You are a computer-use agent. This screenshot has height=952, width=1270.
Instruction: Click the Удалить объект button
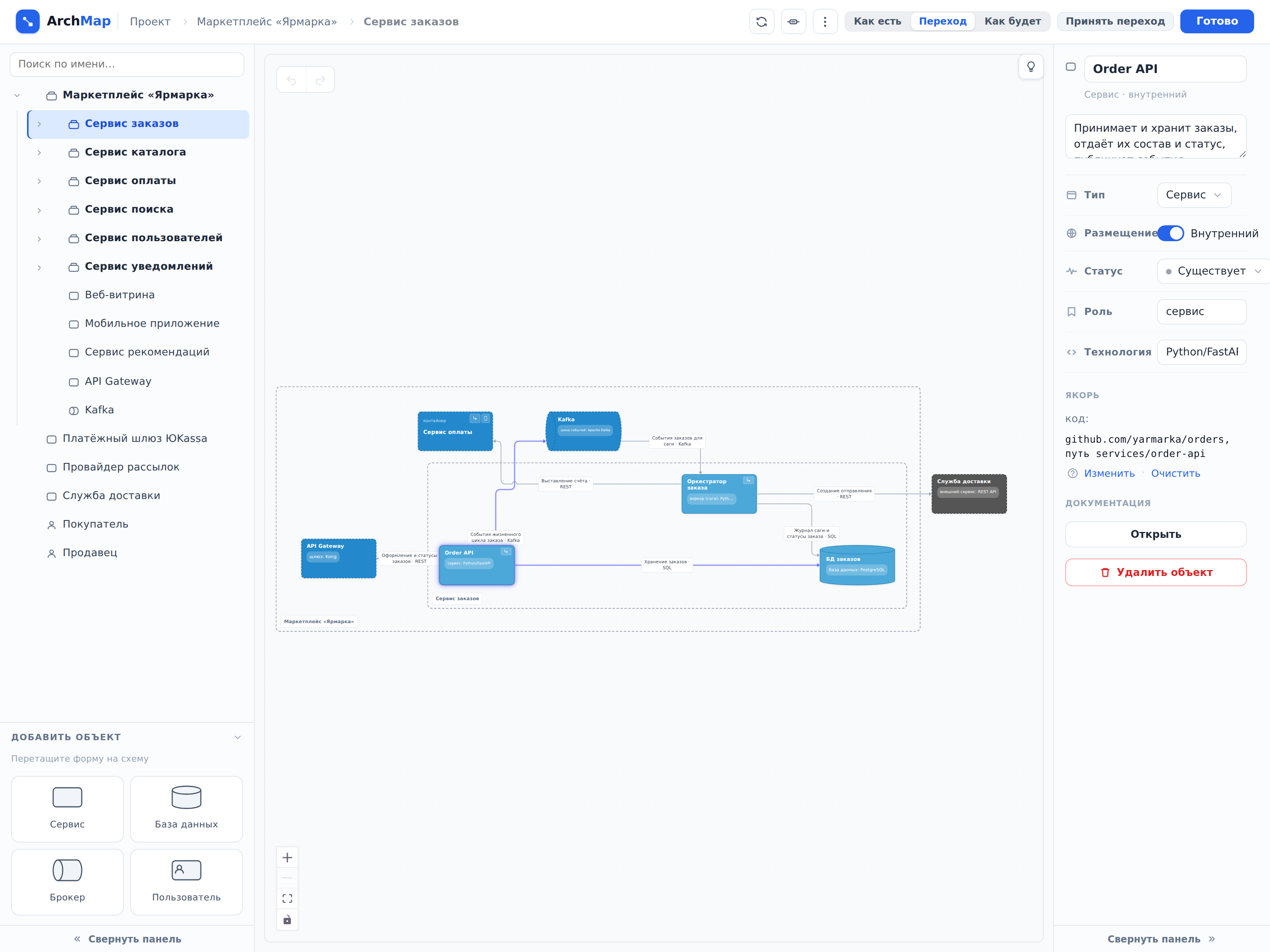coord(1155,572)
